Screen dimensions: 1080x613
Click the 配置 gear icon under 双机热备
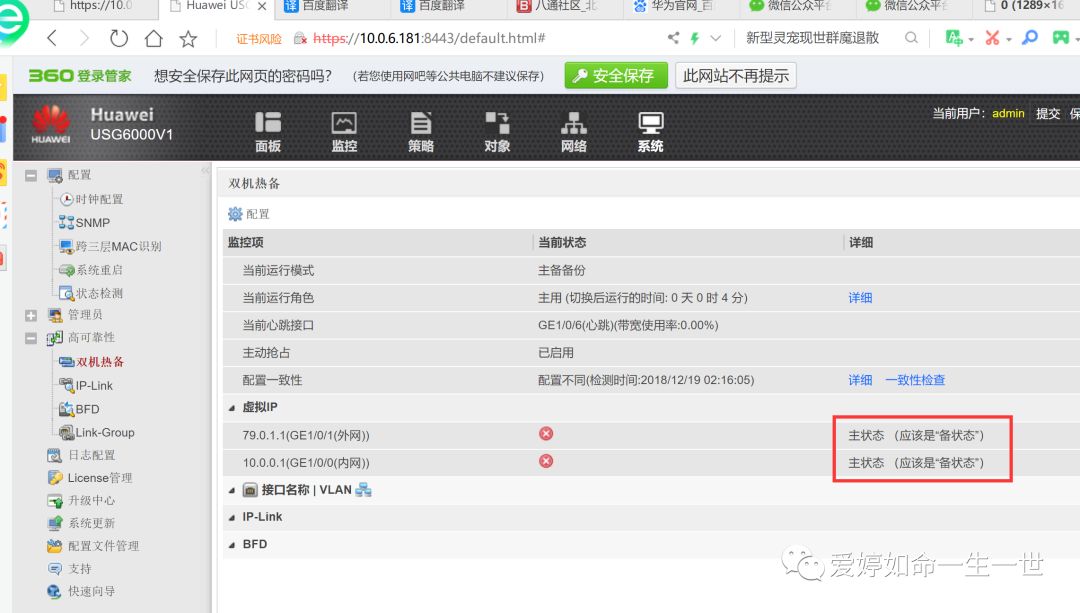click(235, 214)
